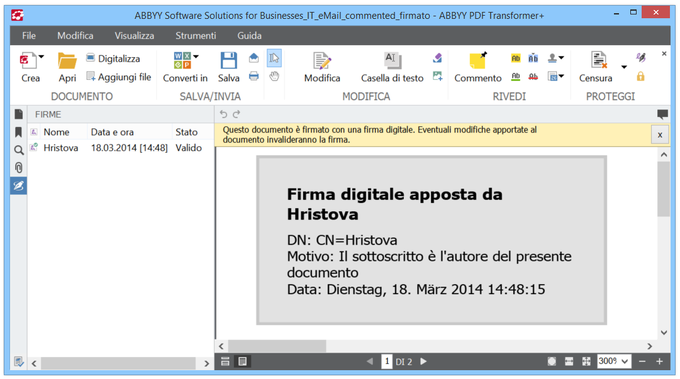Click Digitalizza to scan a document
Image resolution: width=680 pixels, height=379 pixels.
click(x=113, y=59)
